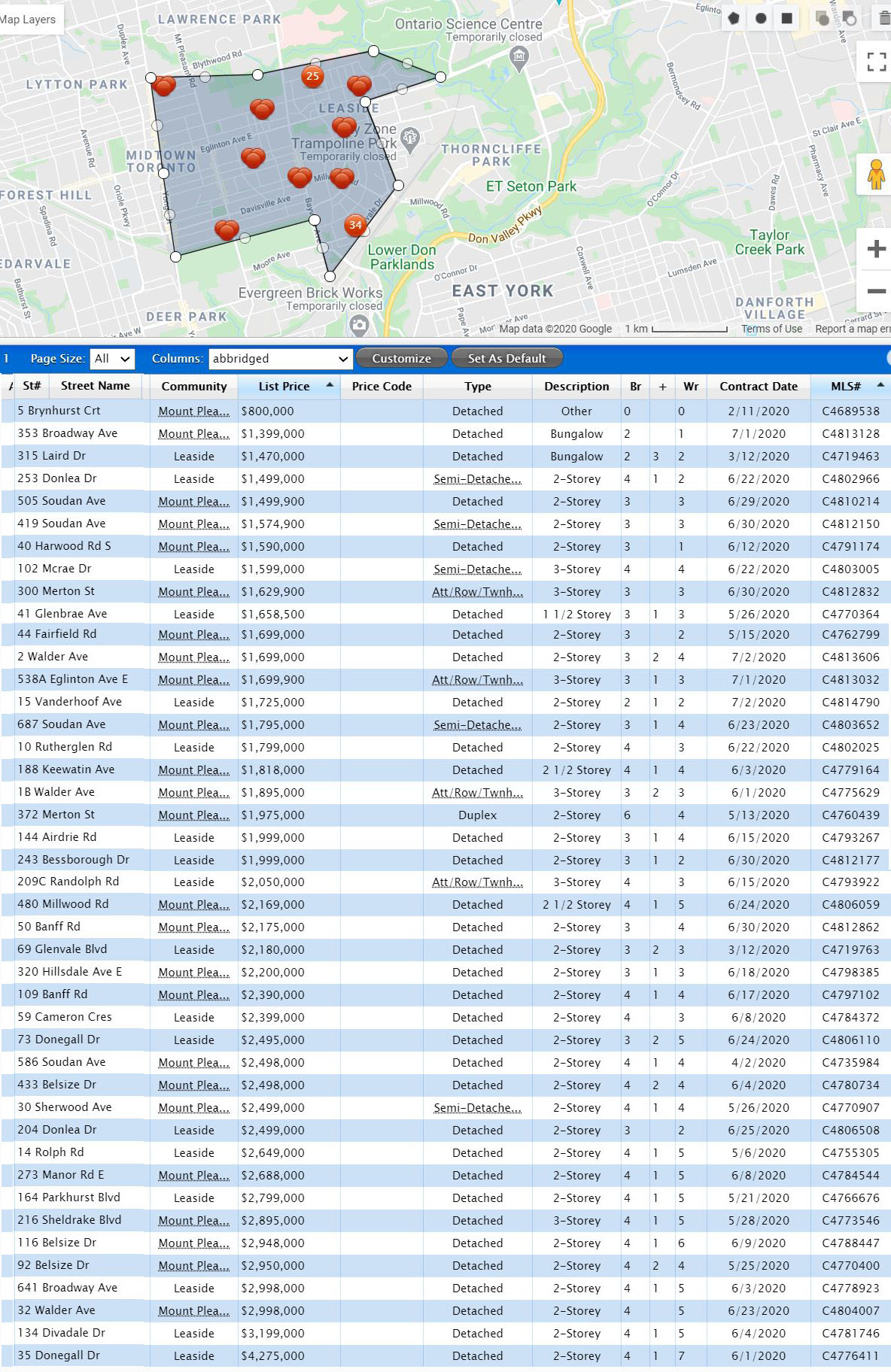Click the Set As Default button

507,359
